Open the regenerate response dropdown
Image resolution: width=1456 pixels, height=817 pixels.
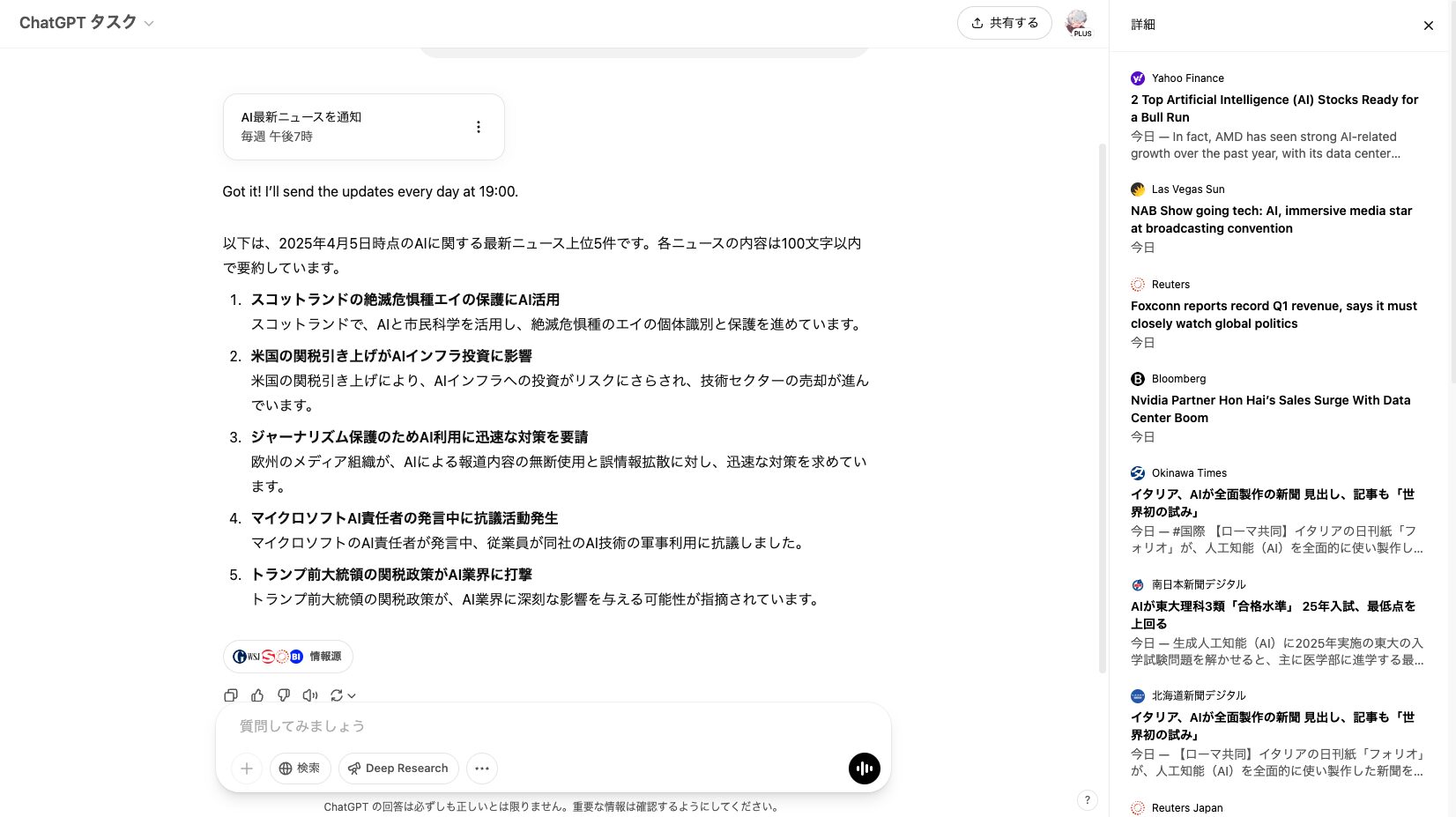tap(343, 695)
